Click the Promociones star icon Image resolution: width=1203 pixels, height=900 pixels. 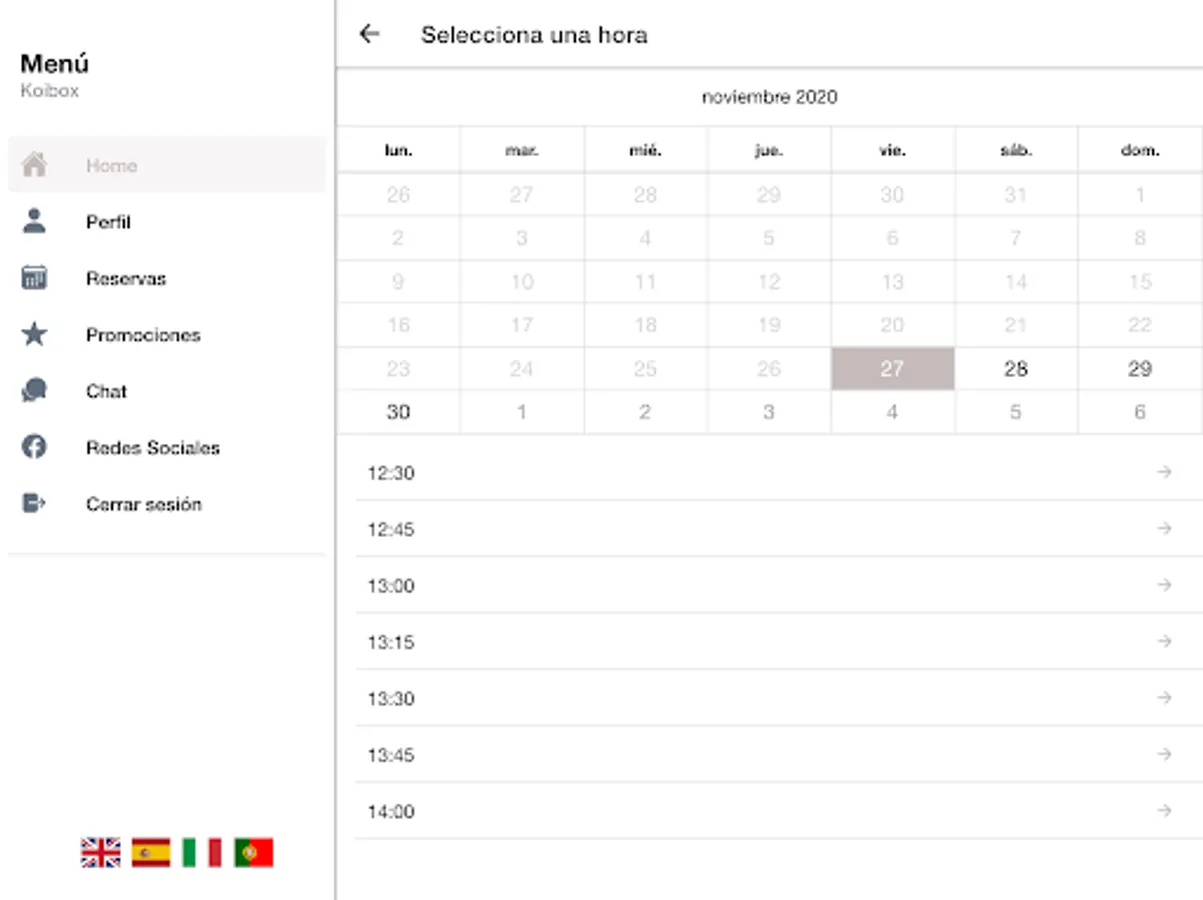(x=34, y=335)
